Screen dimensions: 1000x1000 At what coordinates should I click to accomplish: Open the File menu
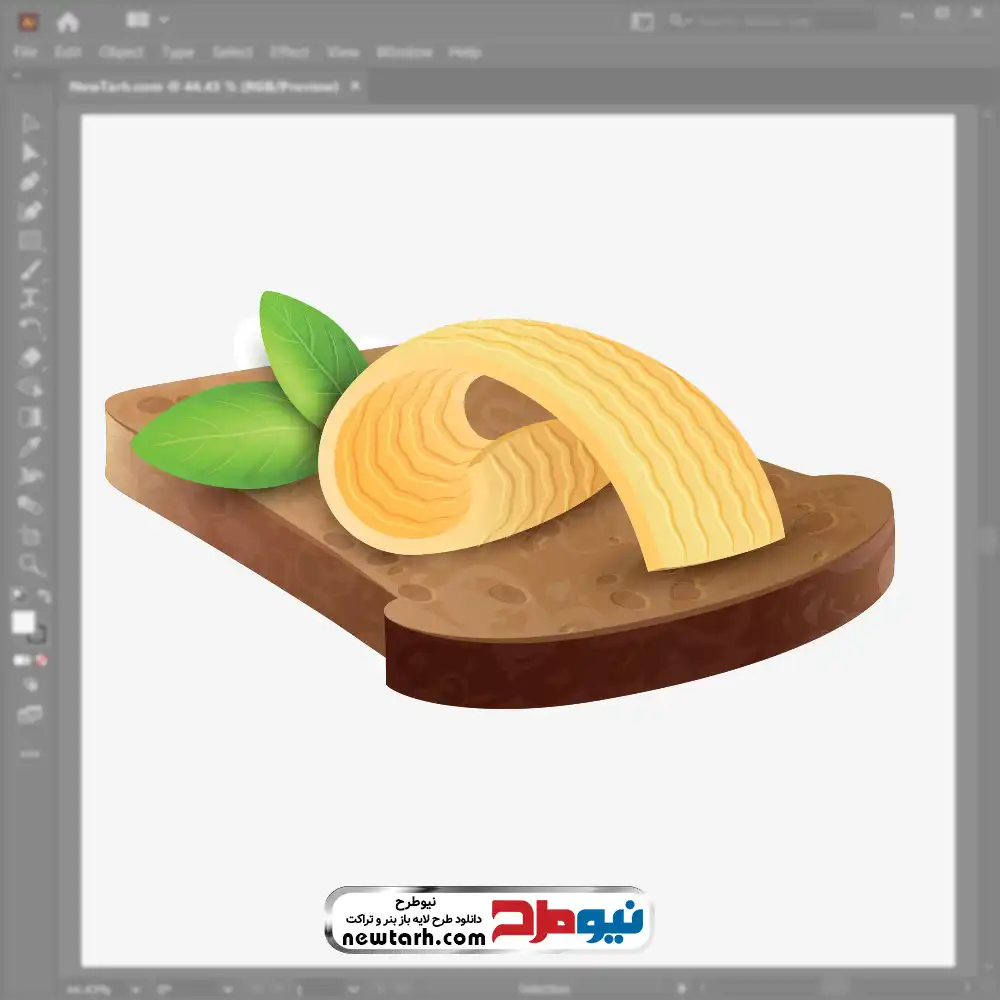25,52
